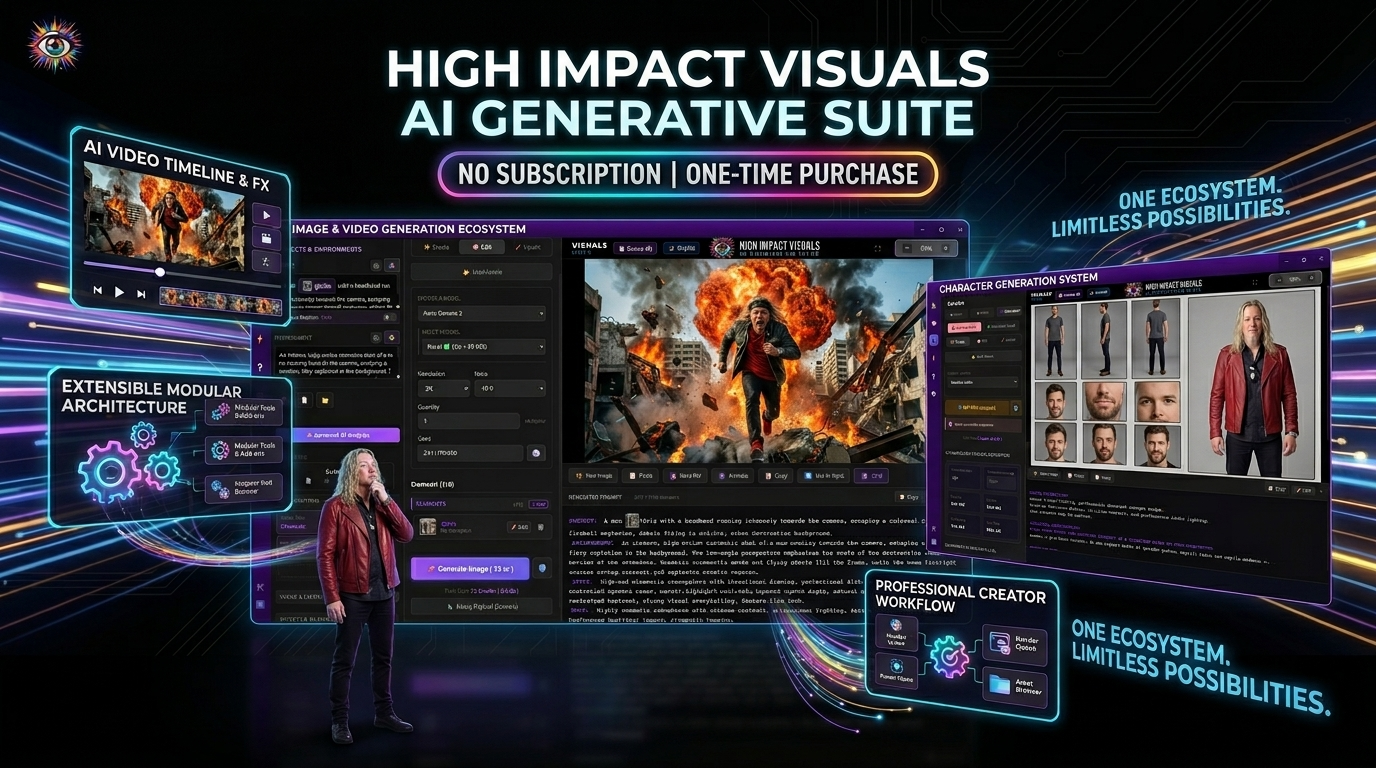The width and height of the screenshot is (1376, 768).
Task: Click the randomize icon next to Seed field
Action: 536,453
